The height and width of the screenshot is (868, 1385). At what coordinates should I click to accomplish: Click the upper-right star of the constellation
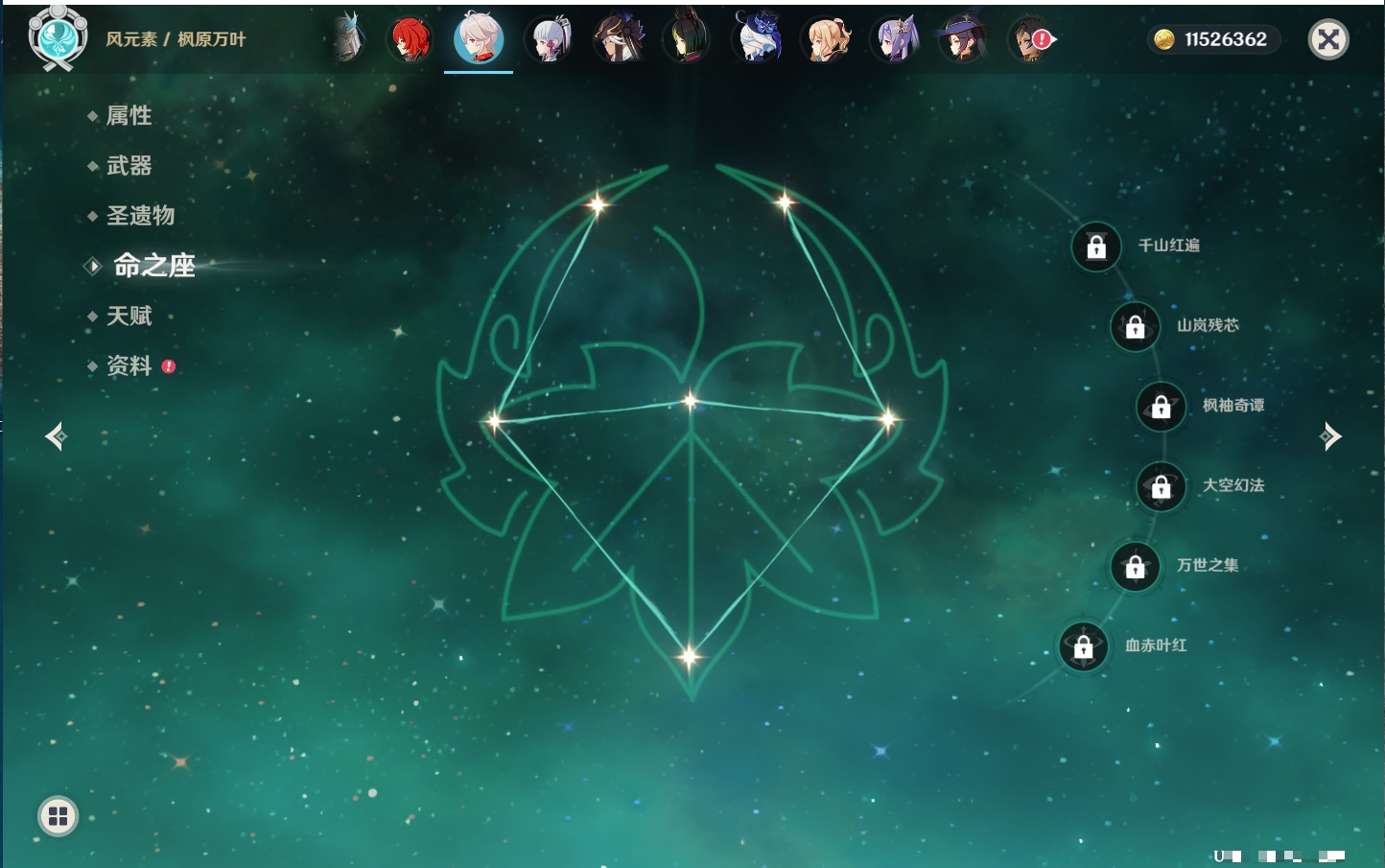(x=785, y=201)
